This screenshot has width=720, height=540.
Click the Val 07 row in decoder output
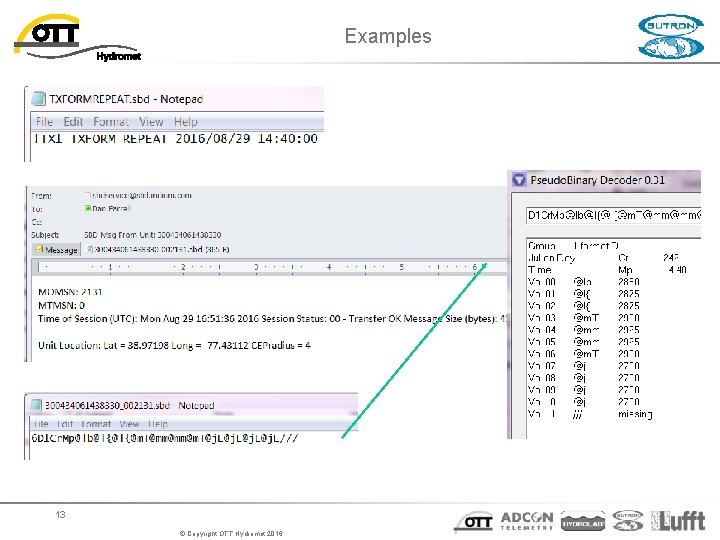[x=584, y=366]
